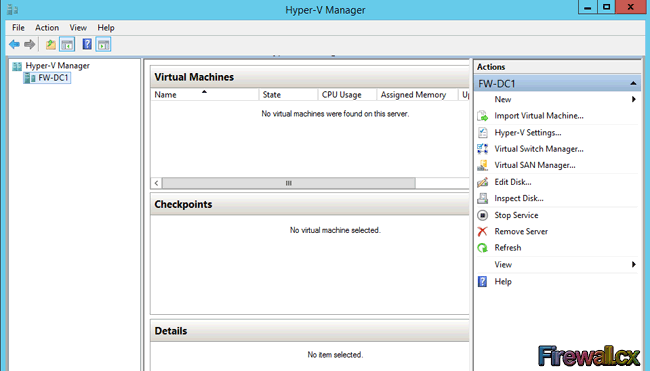Expand the New submenu arrow
Screen dimensions: 650x371
click(x=633, y=99)
